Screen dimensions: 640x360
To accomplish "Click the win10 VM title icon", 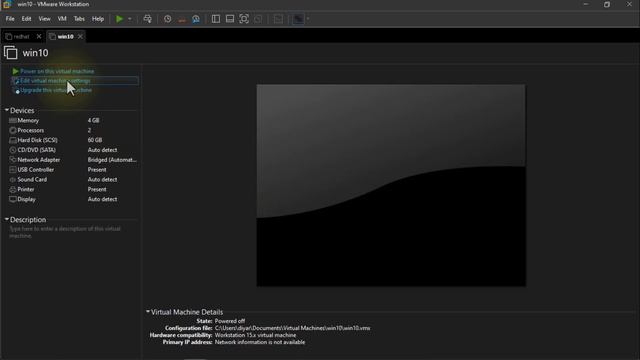I will tap(11, 53).
